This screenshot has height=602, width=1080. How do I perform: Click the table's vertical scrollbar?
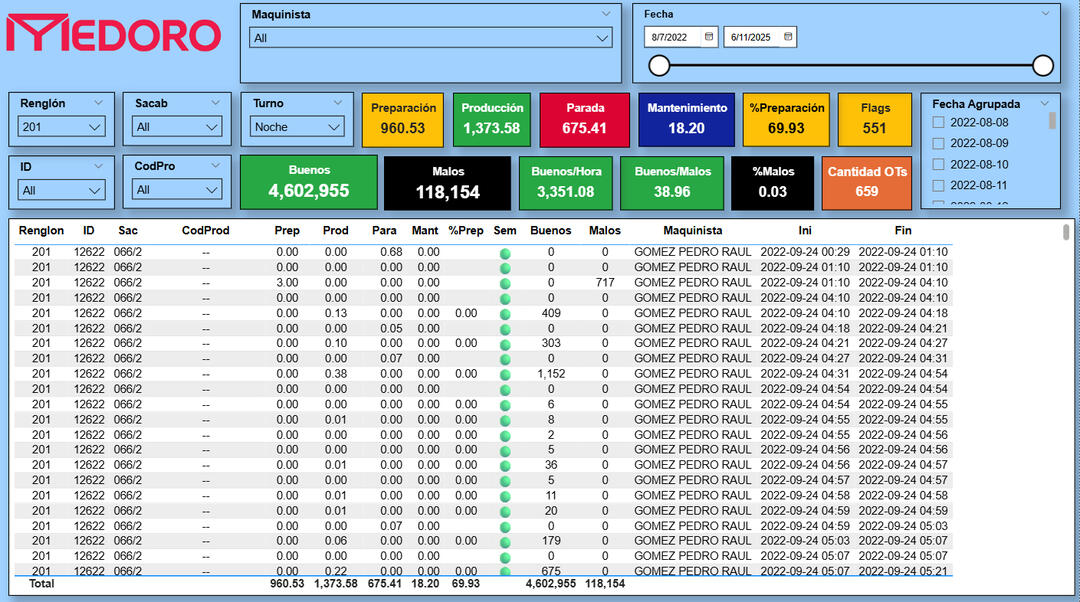1066,233
